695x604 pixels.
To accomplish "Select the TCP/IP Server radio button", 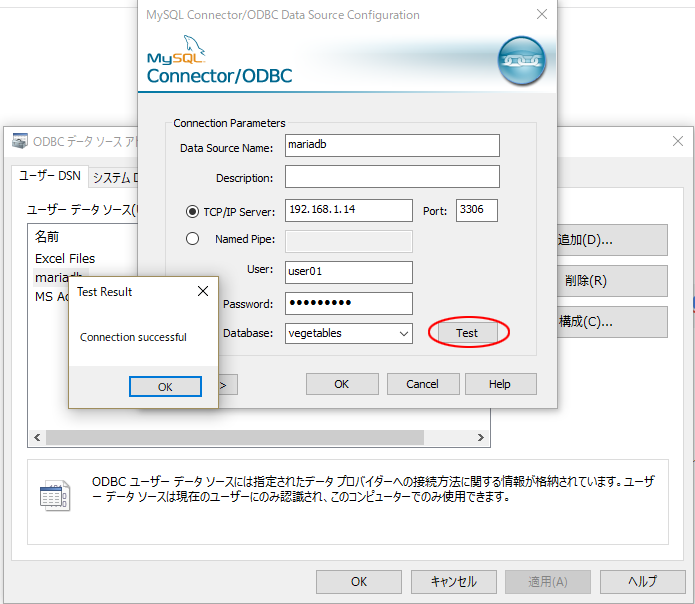I will (x=193, y=211).
